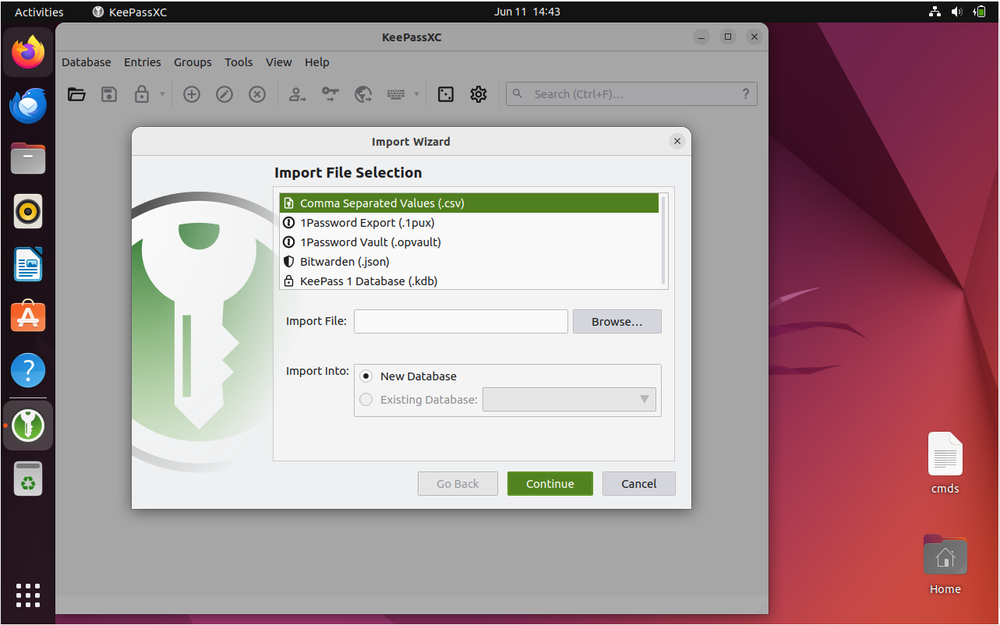Copy username to clipboard

pyautogui.click(x=297, y=93)
